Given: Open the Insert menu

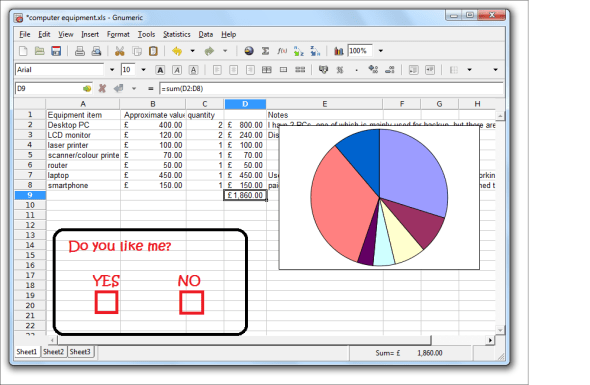Looking at the screenshot, I should pos(90,35).
